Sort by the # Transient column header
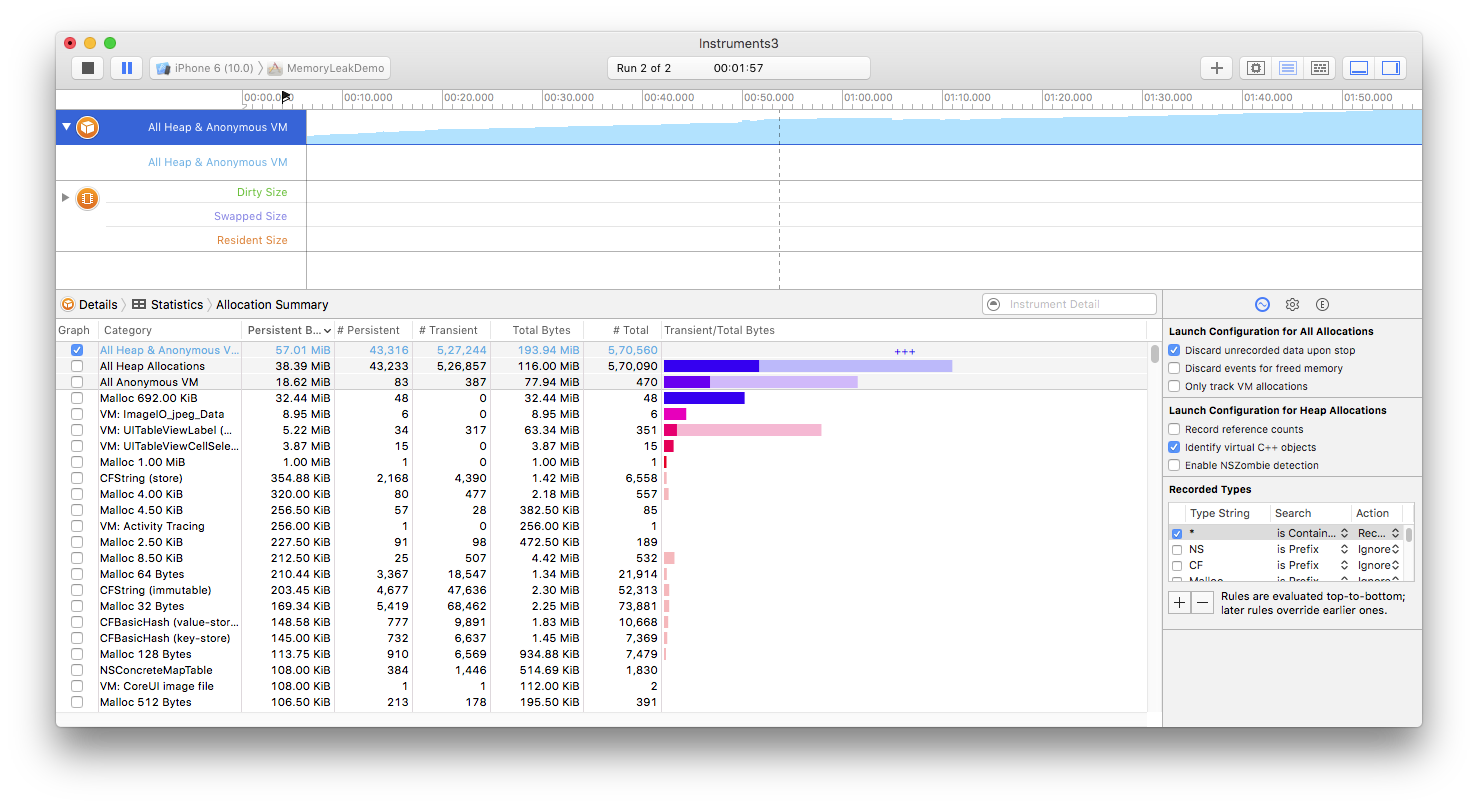This screenshot has height=807, width=1478. coord(451,330)
